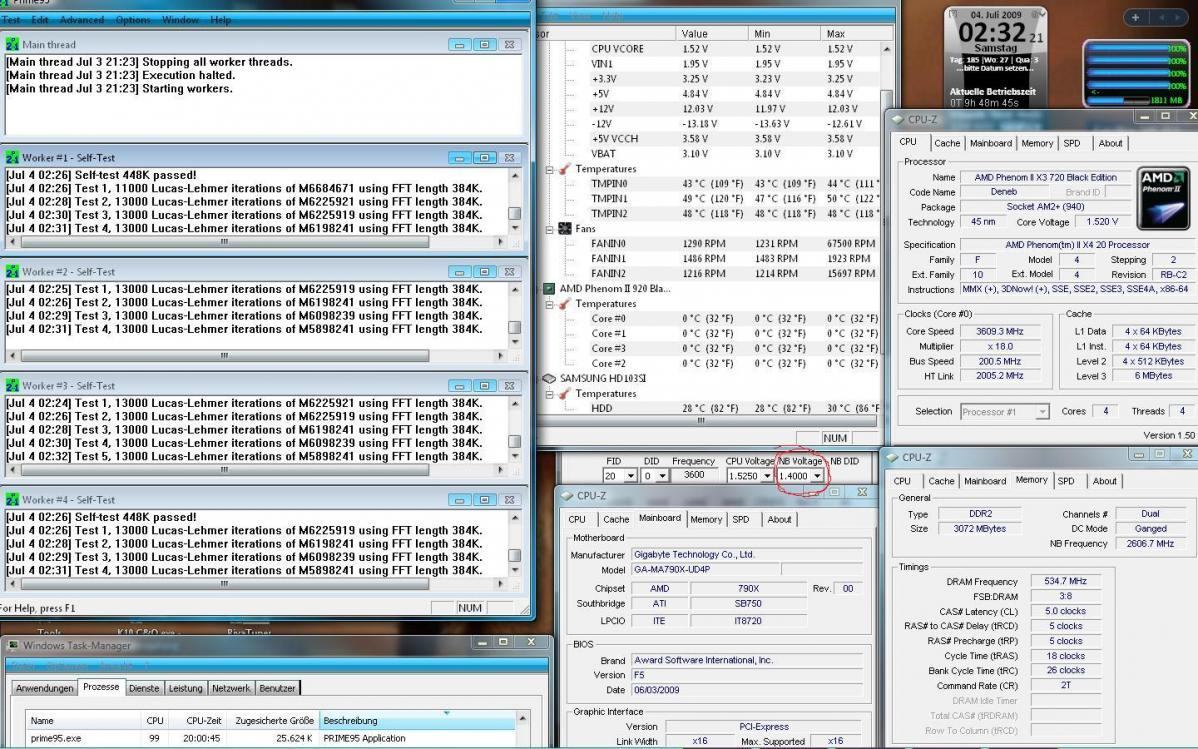This screenshot has height=749, width=1198.
Task: Open the Help menu in Prime95
Action: 221,20
